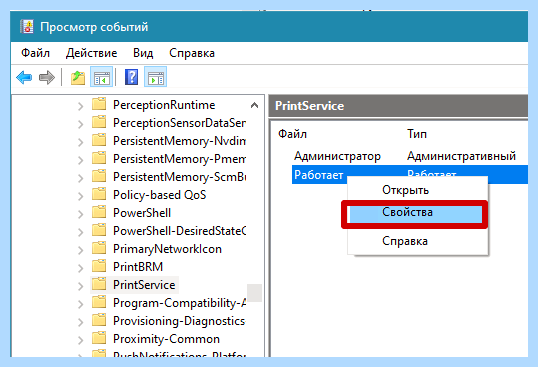The width and height of the screenshot is (538, 367).
Task: Expand the PrintBRM tree node
Action: [81, 268]
